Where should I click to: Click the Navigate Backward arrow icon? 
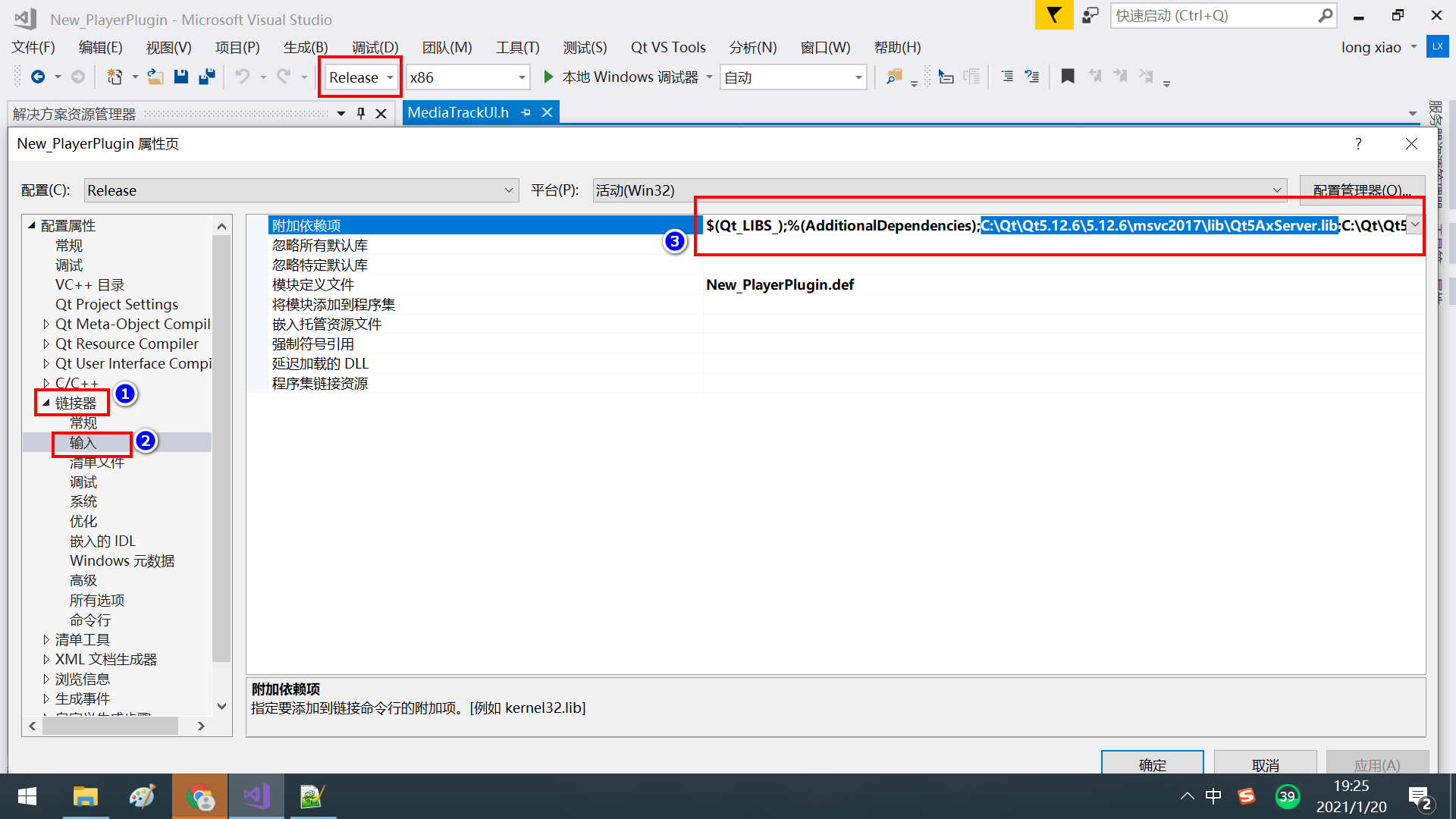click(37, 77)
